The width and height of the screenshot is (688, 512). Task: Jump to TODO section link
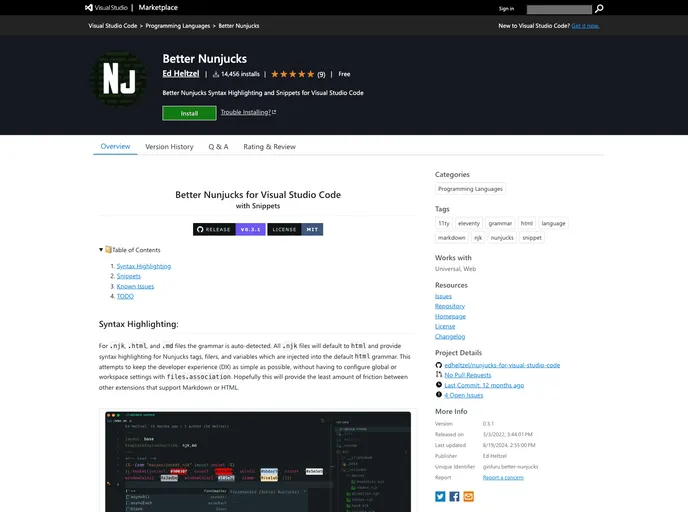(x=125, y=297)
